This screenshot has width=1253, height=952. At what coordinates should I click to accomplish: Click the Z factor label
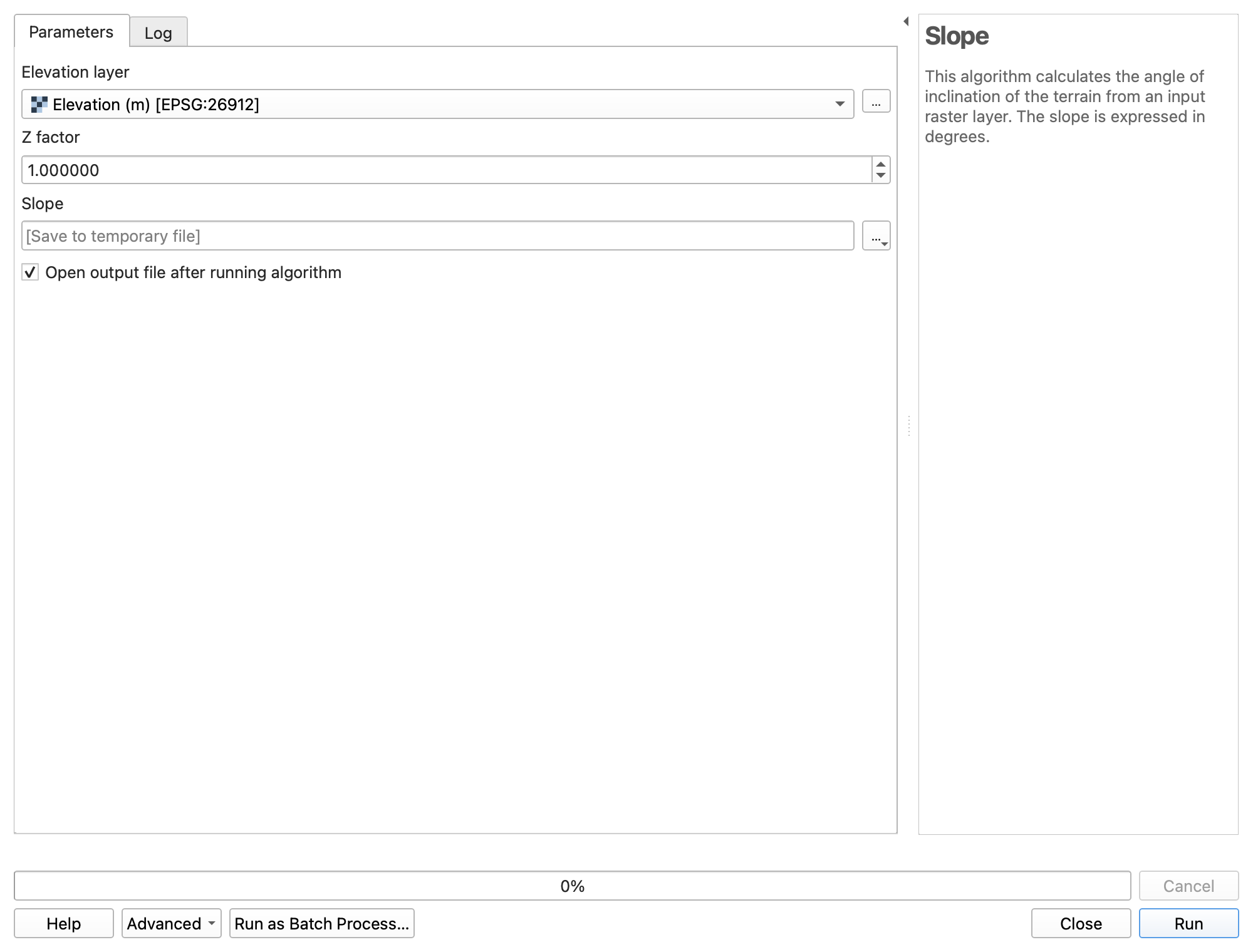(51, 137)
